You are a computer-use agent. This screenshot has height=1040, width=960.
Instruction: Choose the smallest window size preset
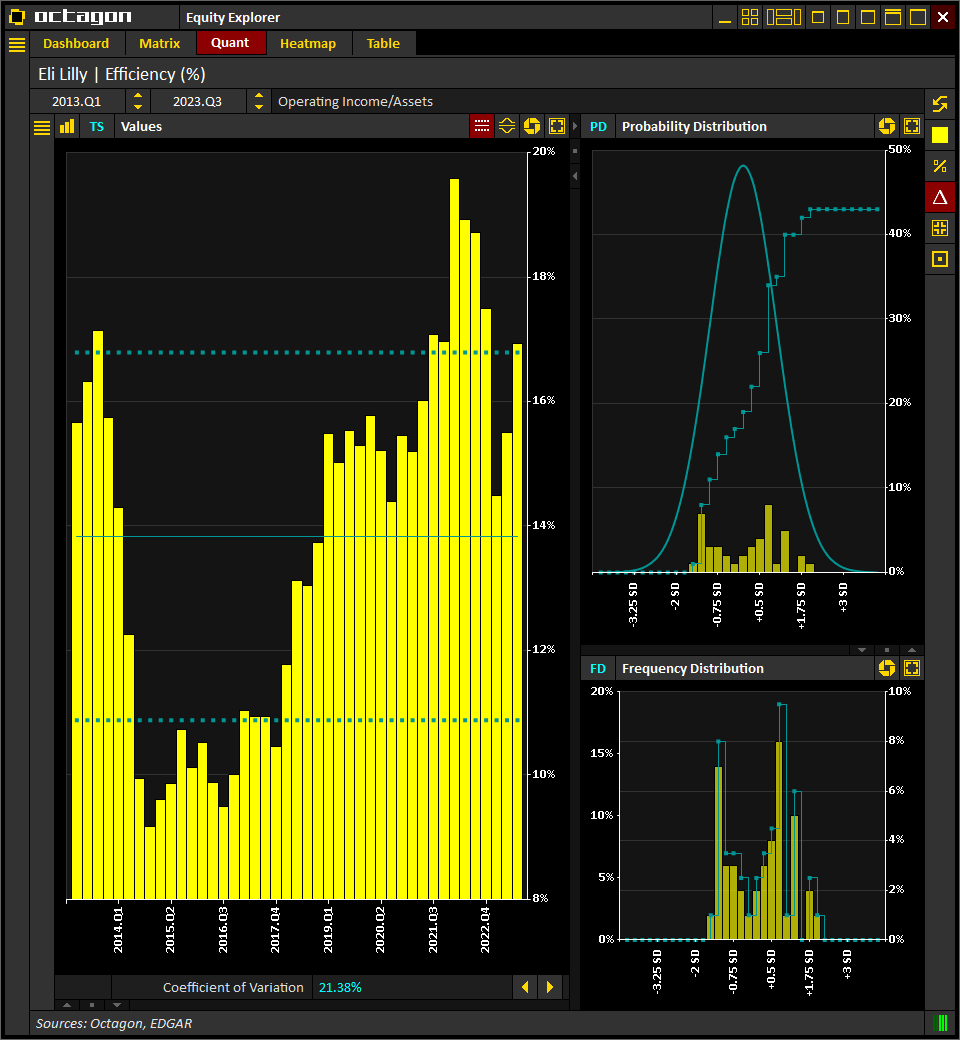pyautogui.click(x=818, y=17)
